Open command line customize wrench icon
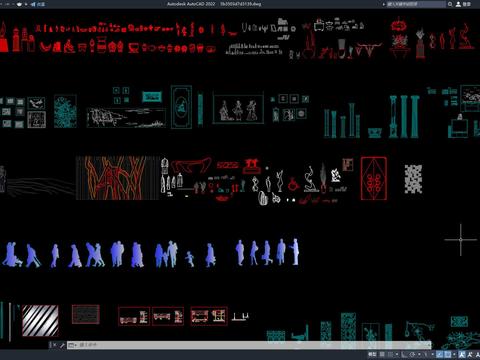The image size is (480, 360). pyautogui.click(x=62, y=345)
